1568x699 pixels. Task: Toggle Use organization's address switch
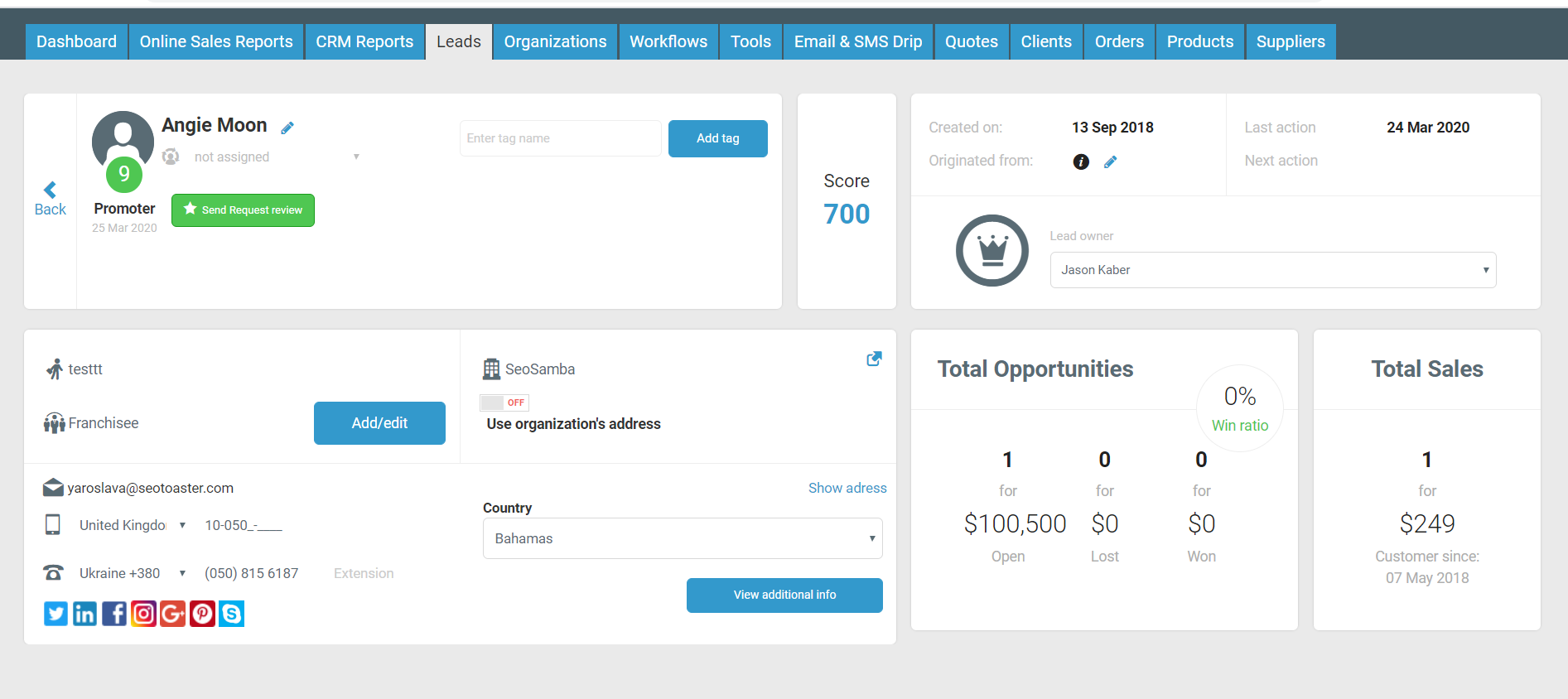[x=504, y=403]
